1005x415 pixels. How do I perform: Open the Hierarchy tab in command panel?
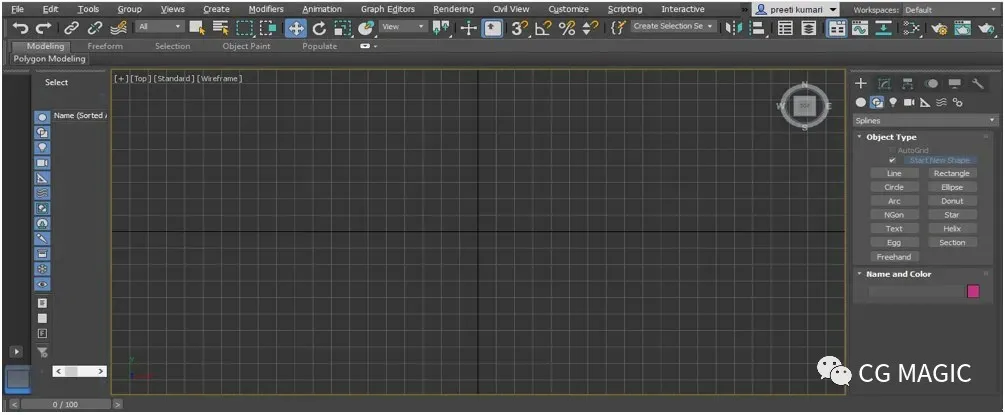point(908,83)
